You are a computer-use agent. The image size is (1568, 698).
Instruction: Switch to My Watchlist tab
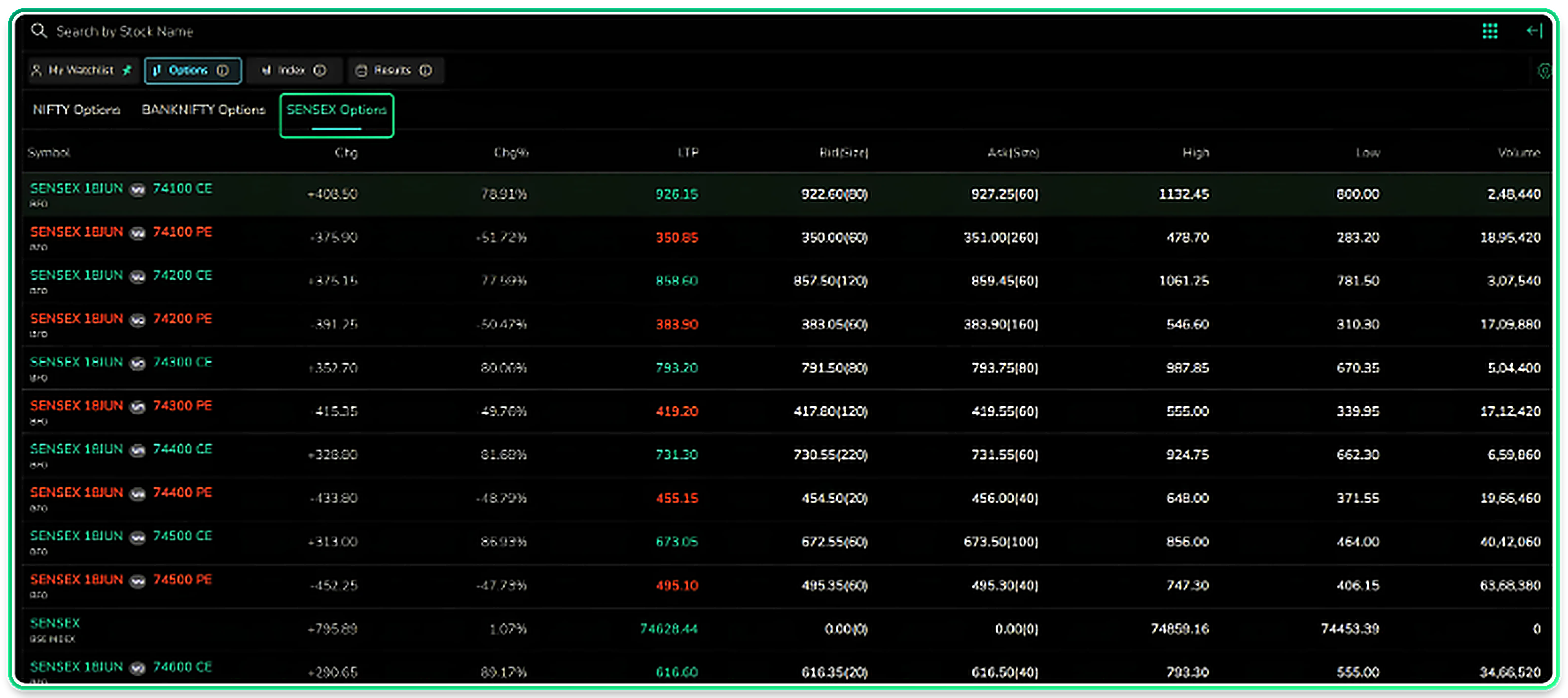83,70
